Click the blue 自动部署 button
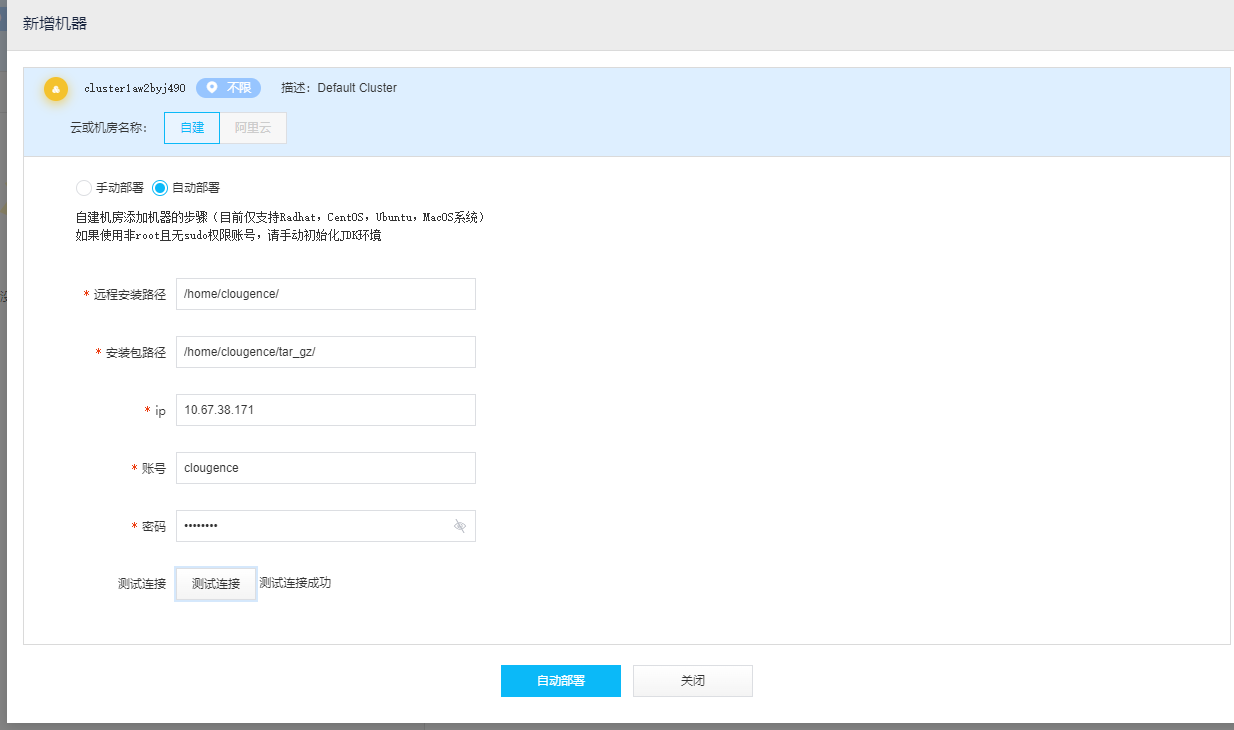The height and width of the screenshot is (730, 1234). 561,681
